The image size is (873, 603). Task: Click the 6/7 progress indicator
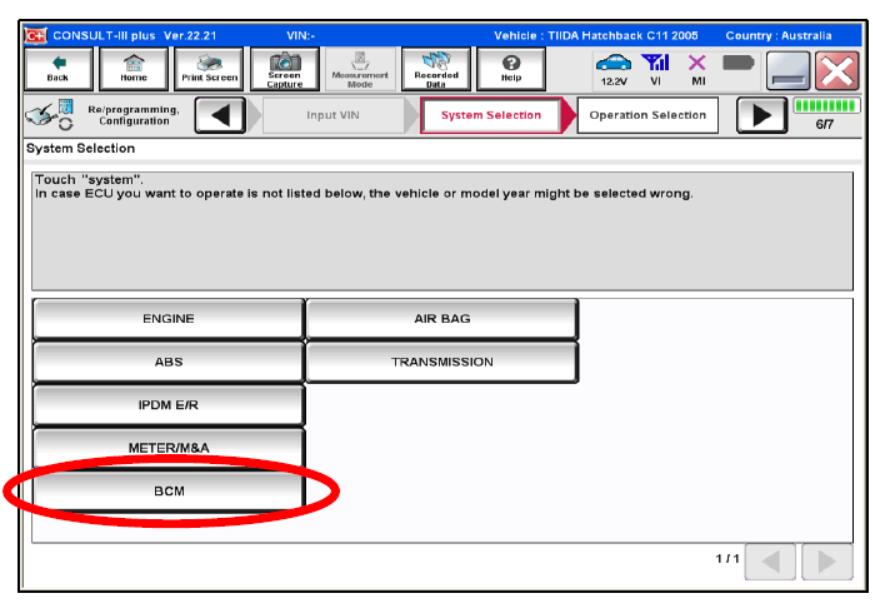click(826, 115)
